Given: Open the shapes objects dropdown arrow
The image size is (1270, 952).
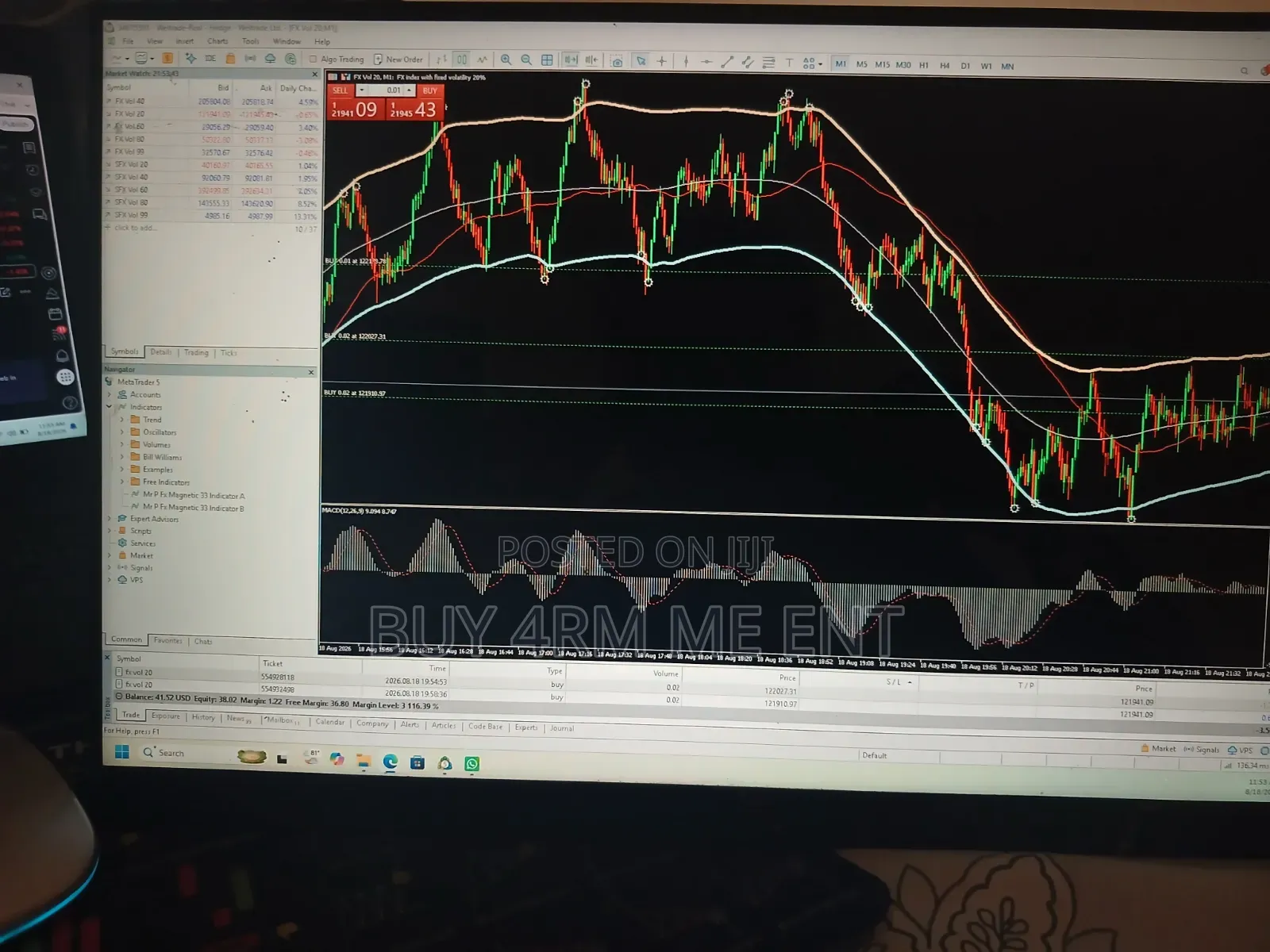Looking at the screenshot, I should pyautogui.click(x=821, y=64).
